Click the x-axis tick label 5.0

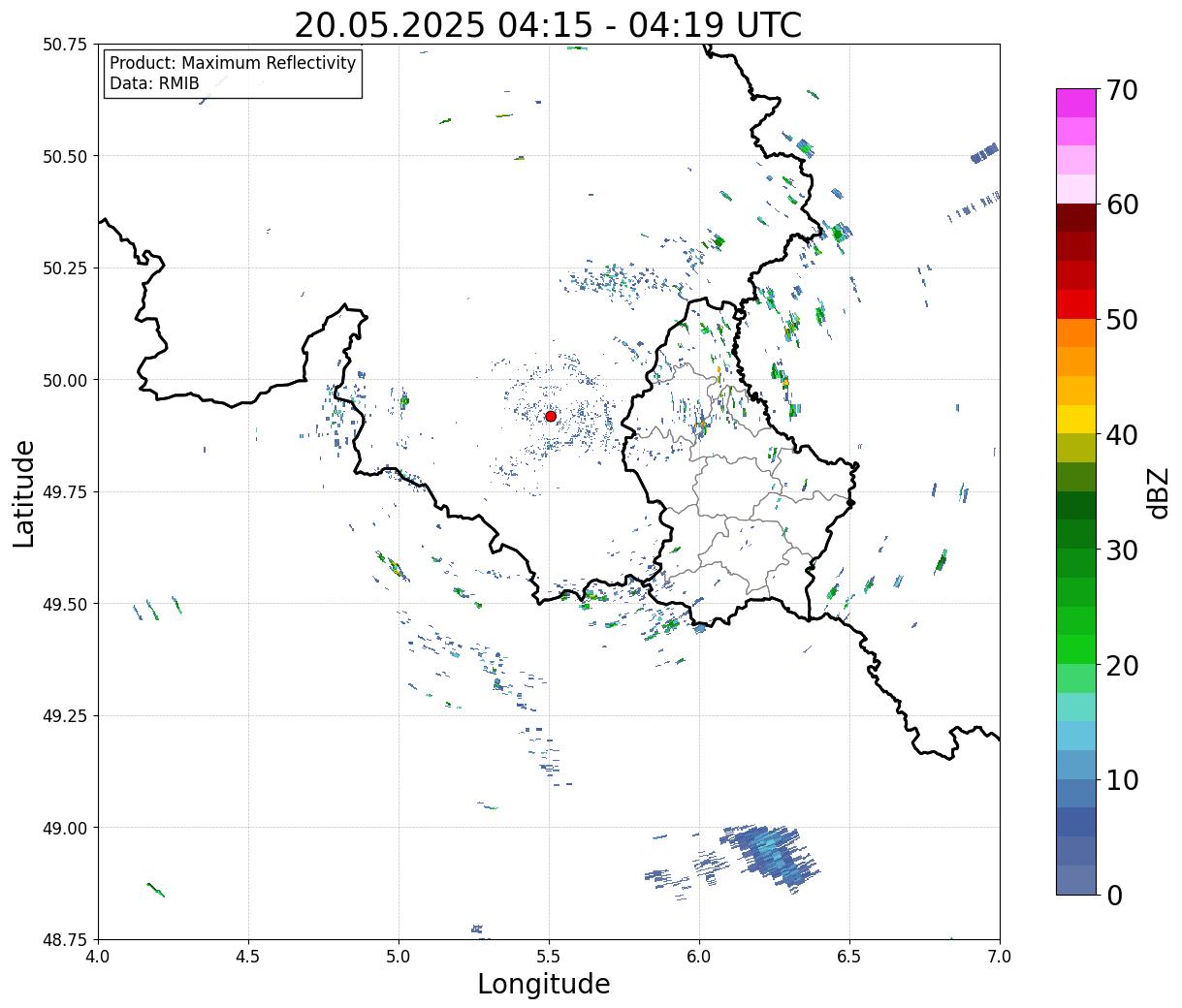(x=399, y=956)
